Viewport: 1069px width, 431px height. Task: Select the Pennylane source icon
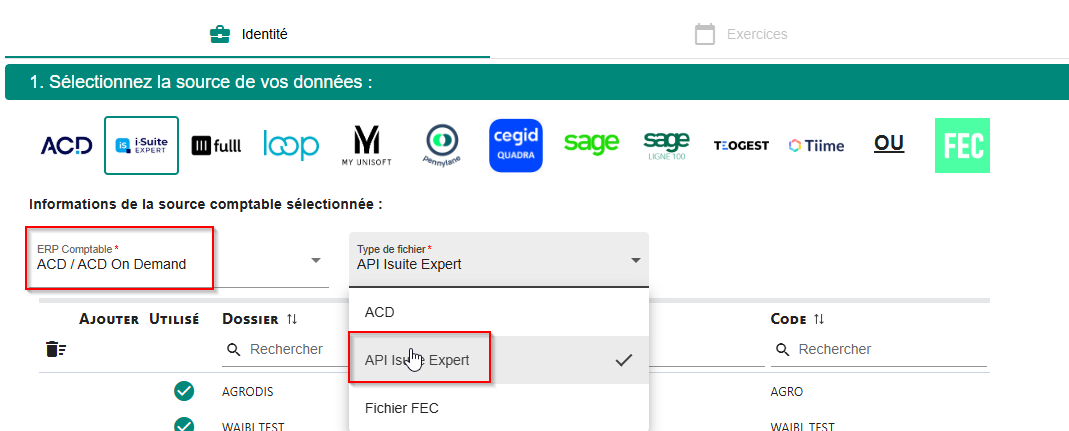point(441,146)
